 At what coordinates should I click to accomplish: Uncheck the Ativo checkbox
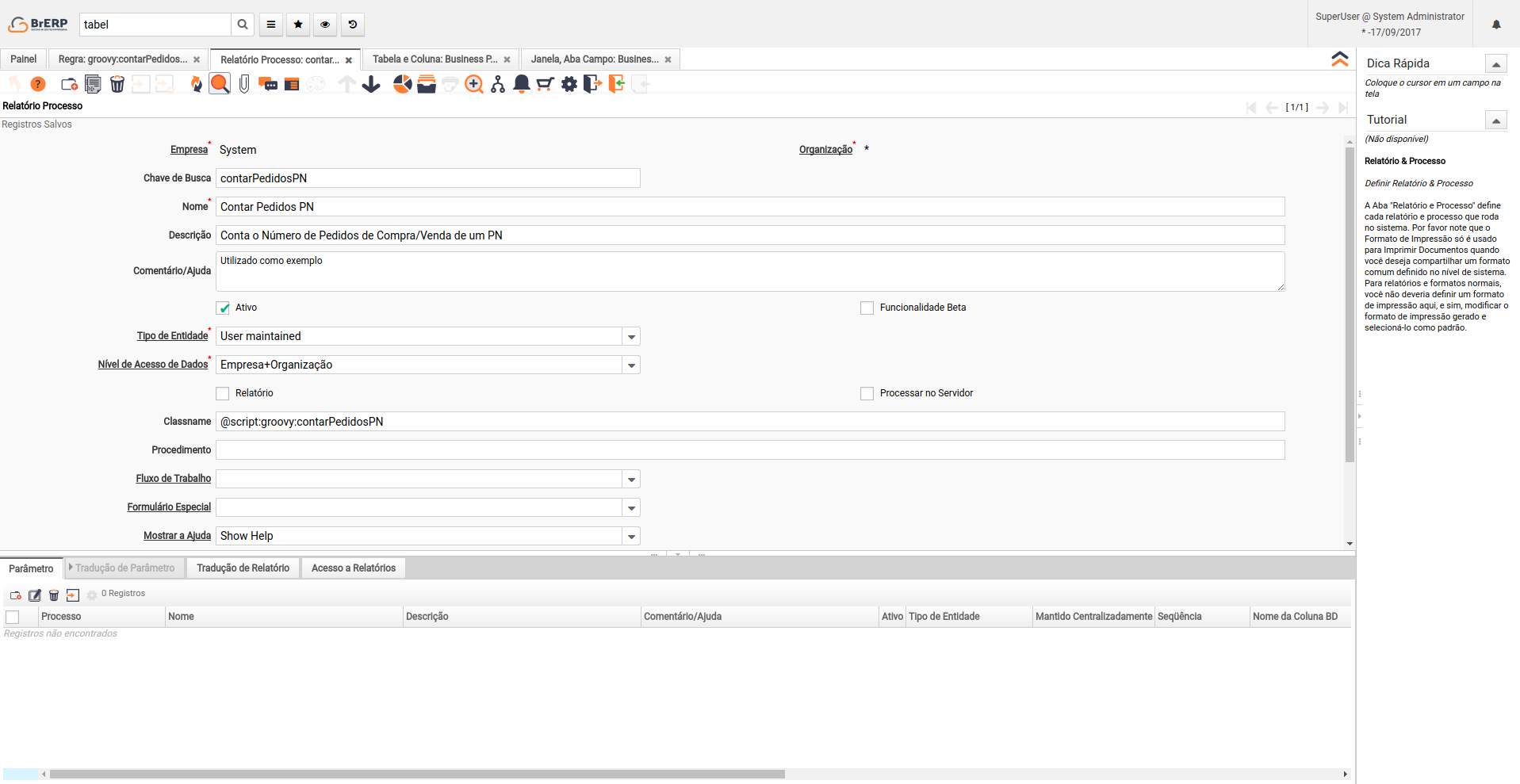[x=224, y=308]
